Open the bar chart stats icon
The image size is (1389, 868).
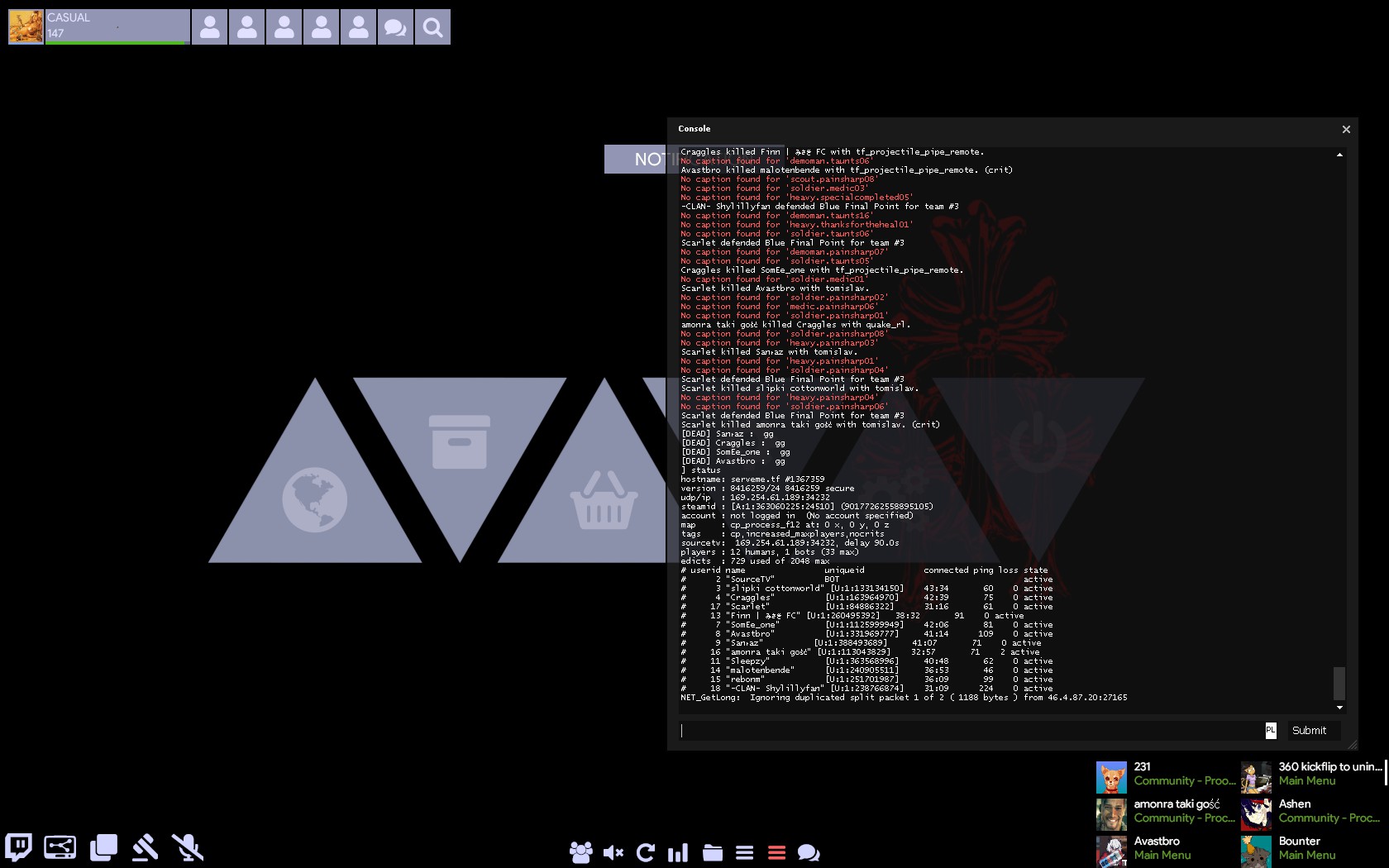678,852
